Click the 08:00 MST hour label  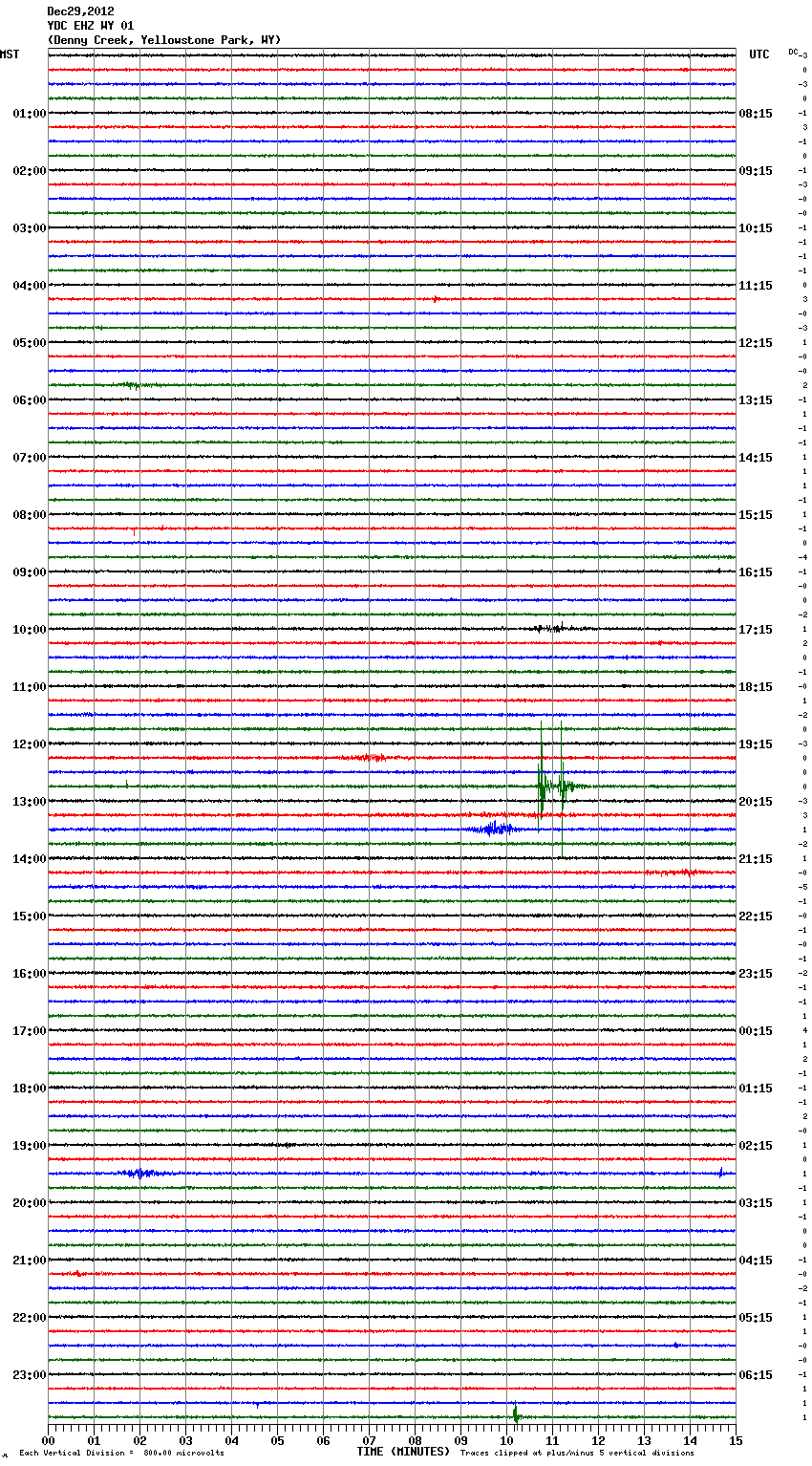tap(30, 515)
